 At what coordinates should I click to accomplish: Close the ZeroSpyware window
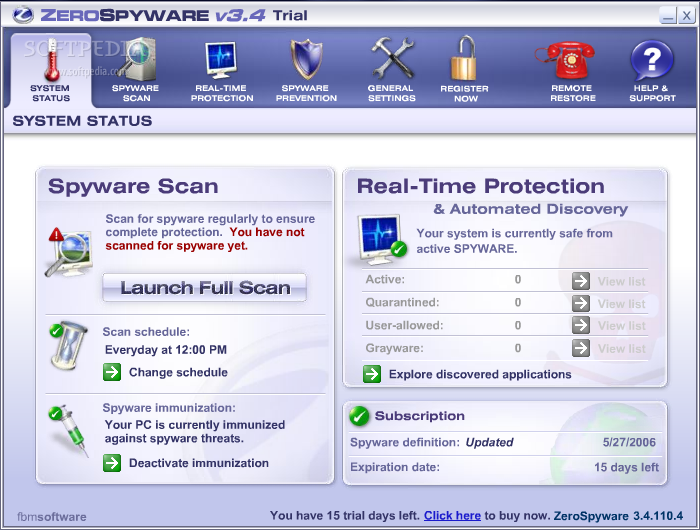click(x=686, y=16)
